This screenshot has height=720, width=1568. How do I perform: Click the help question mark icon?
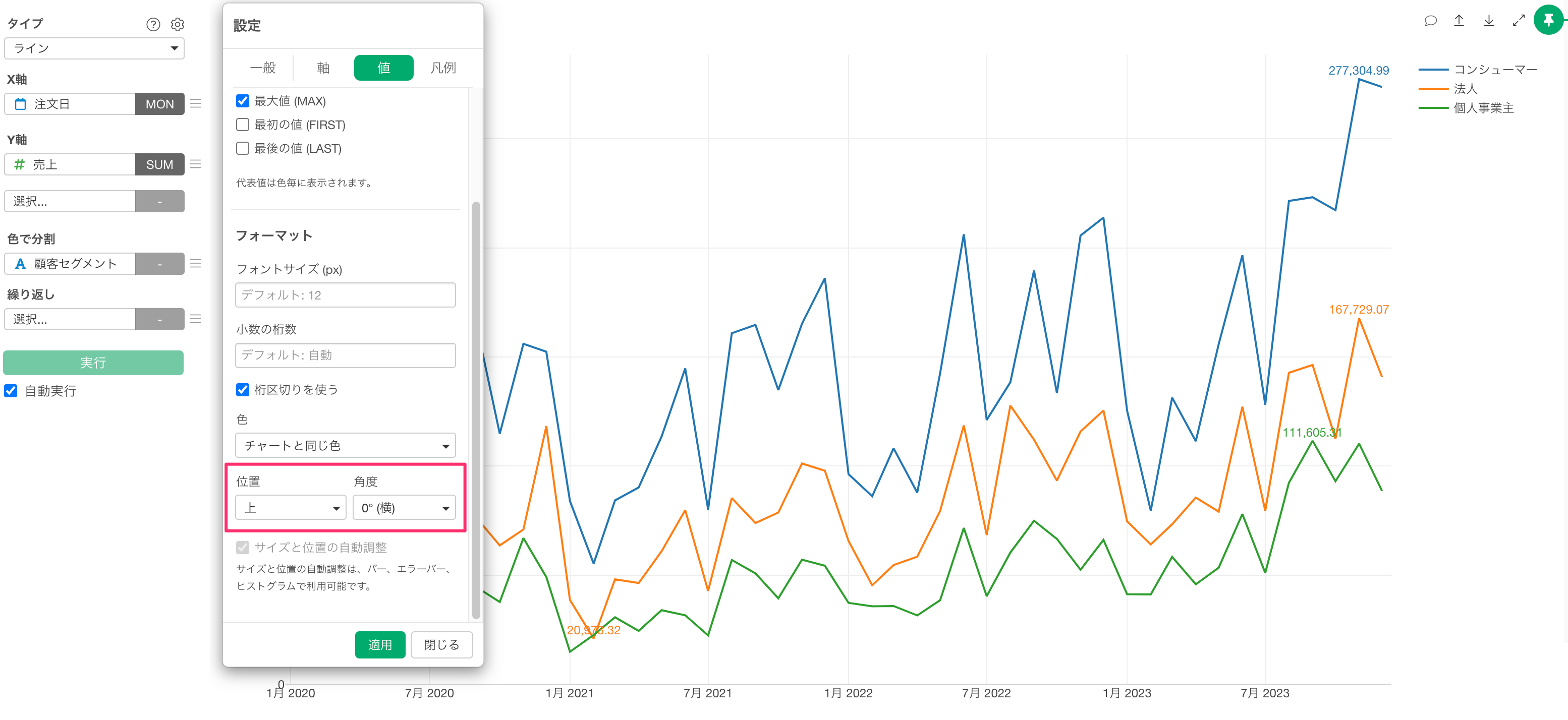[153, 24]
